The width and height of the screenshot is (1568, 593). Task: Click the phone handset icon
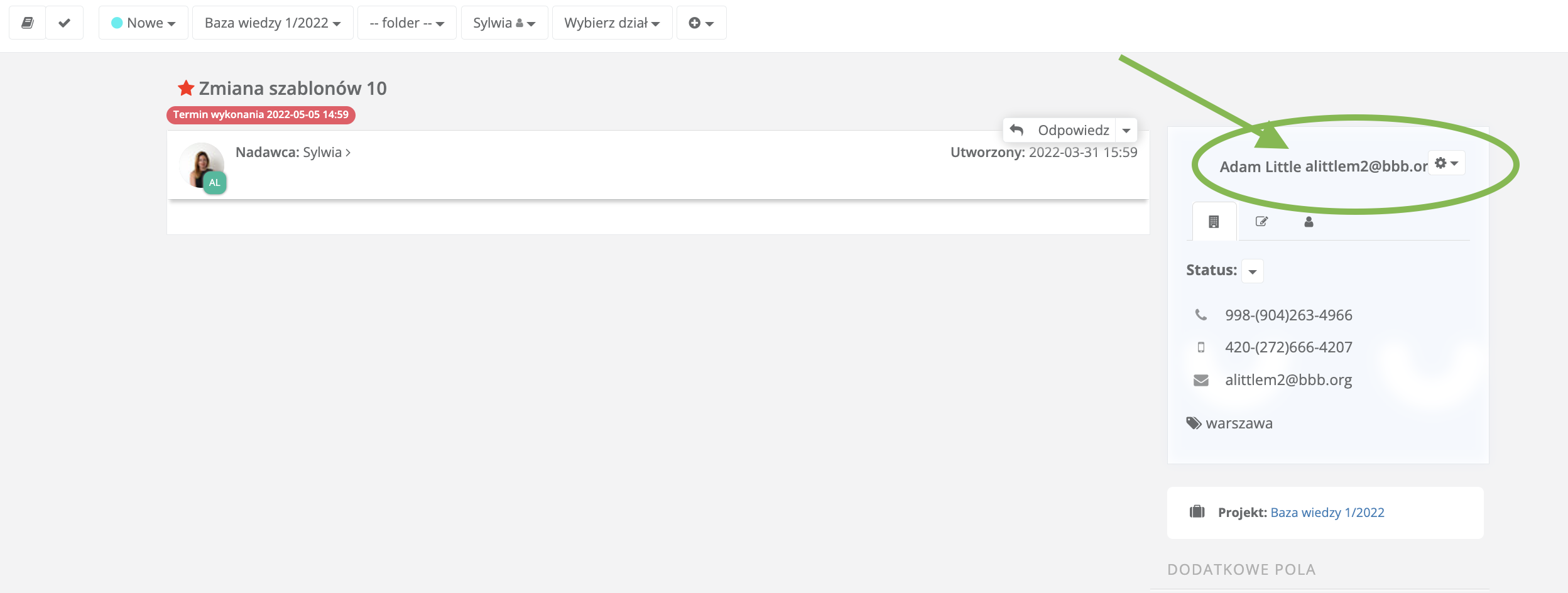pos(1201,315)
